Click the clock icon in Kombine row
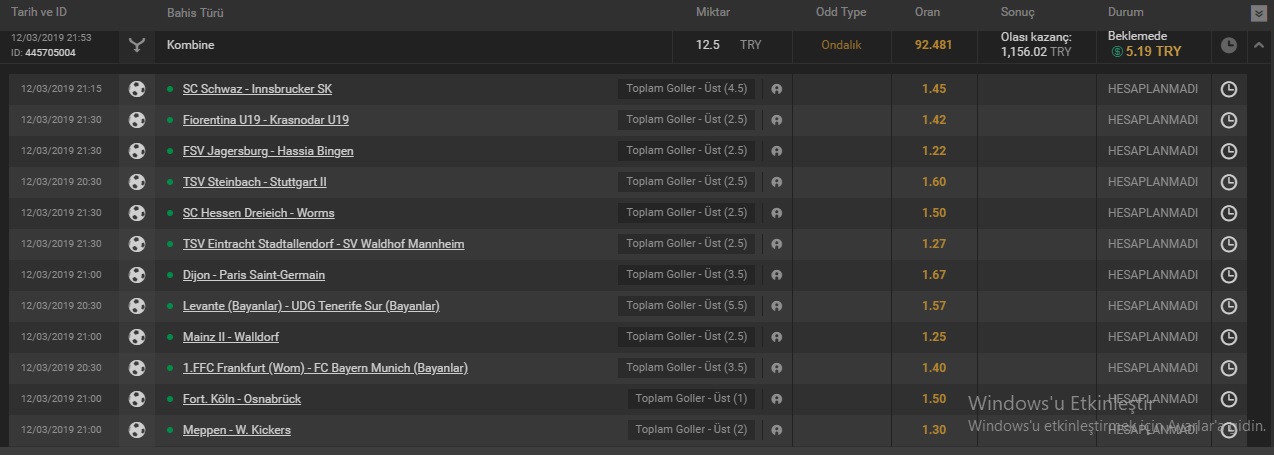Viewport: 1274px width, 460px height. [1229, 45]
